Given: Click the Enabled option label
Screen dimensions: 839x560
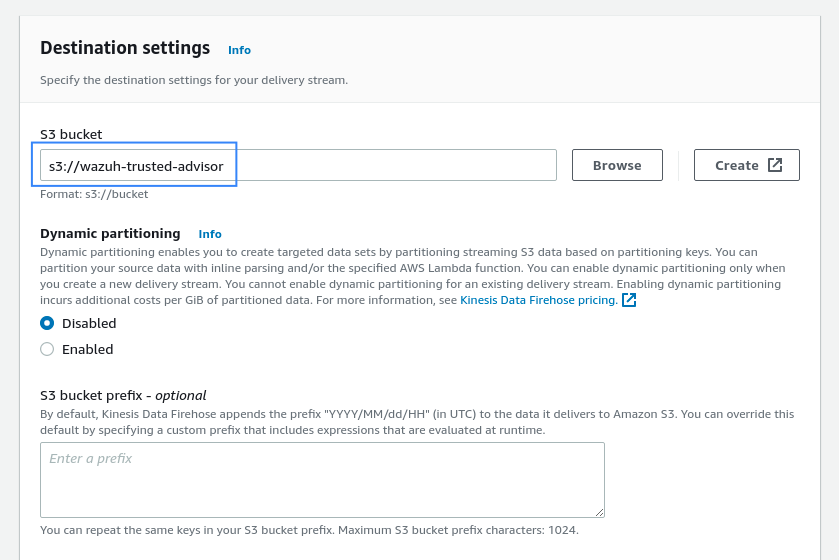Looking at the screenshot, I should pos(88,349).
